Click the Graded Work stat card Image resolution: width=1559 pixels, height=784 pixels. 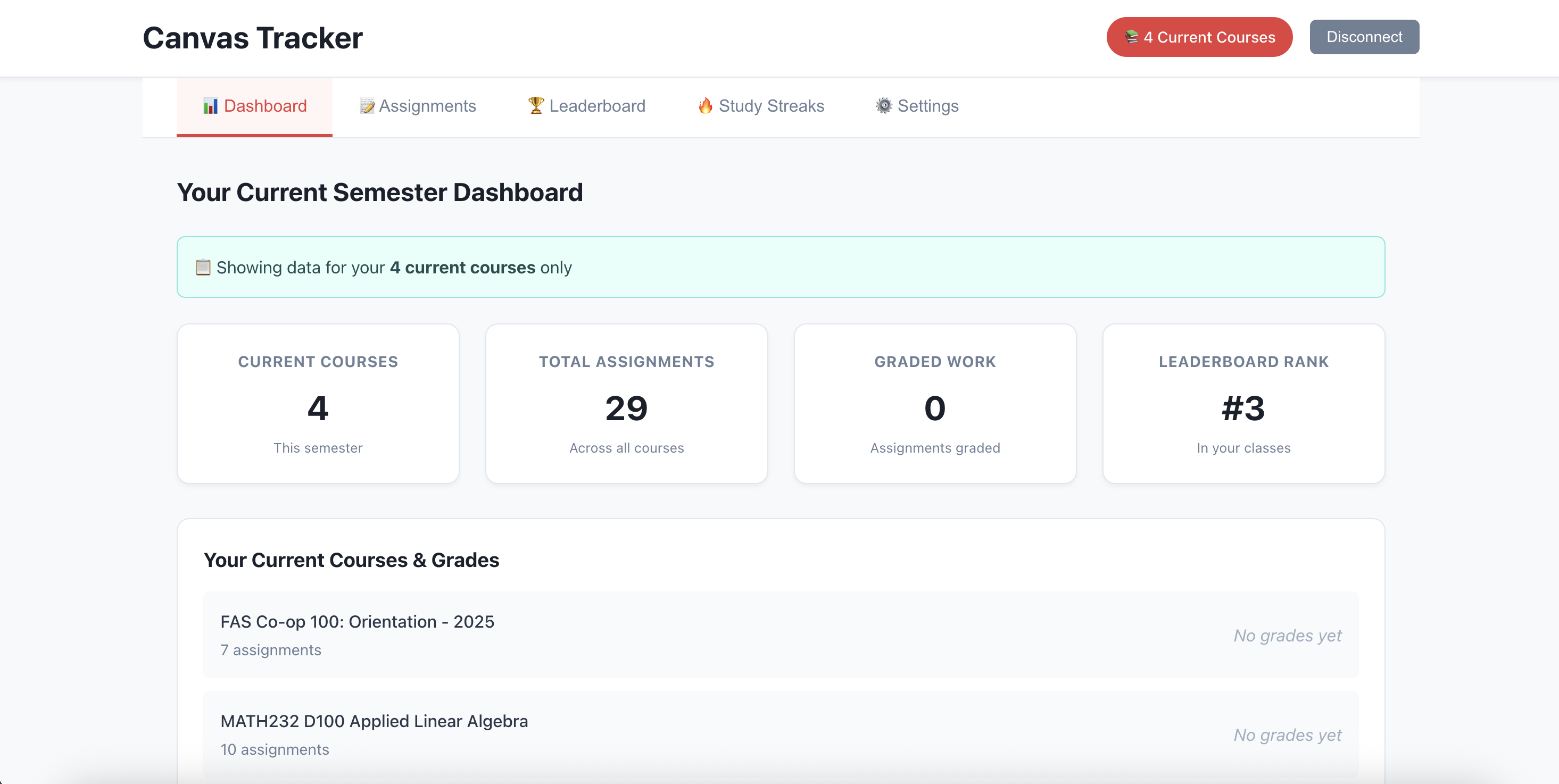(934, 404)
